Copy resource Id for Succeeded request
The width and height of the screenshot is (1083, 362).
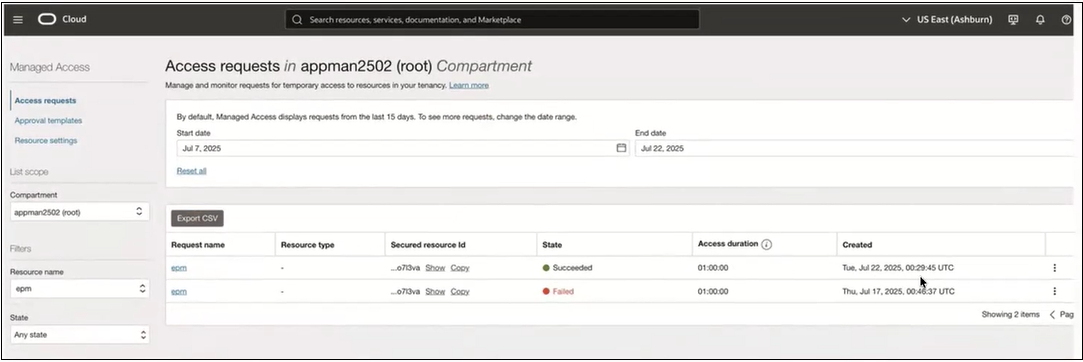coord(460,267)
